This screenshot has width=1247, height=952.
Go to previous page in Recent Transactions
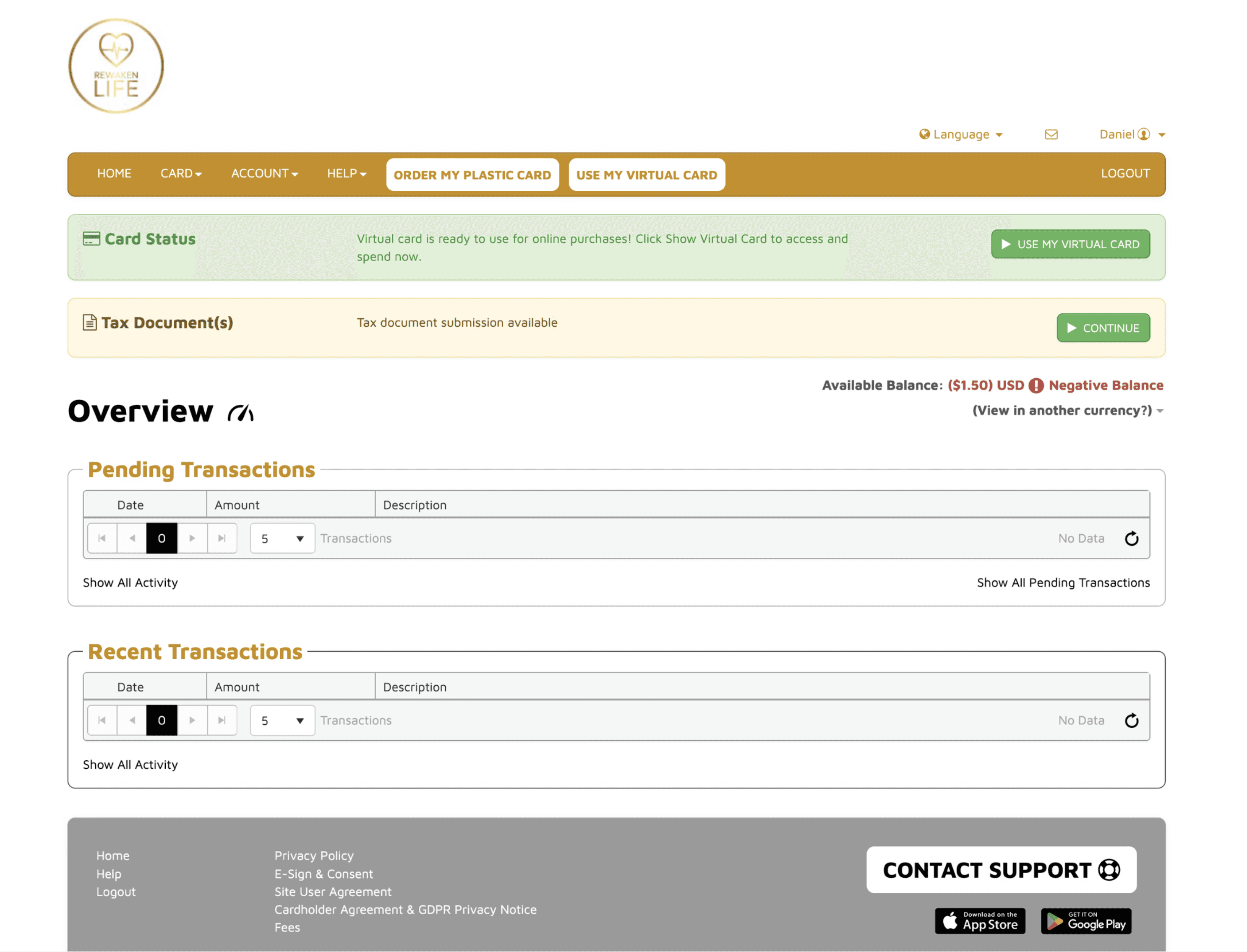(x=132, y=720)
